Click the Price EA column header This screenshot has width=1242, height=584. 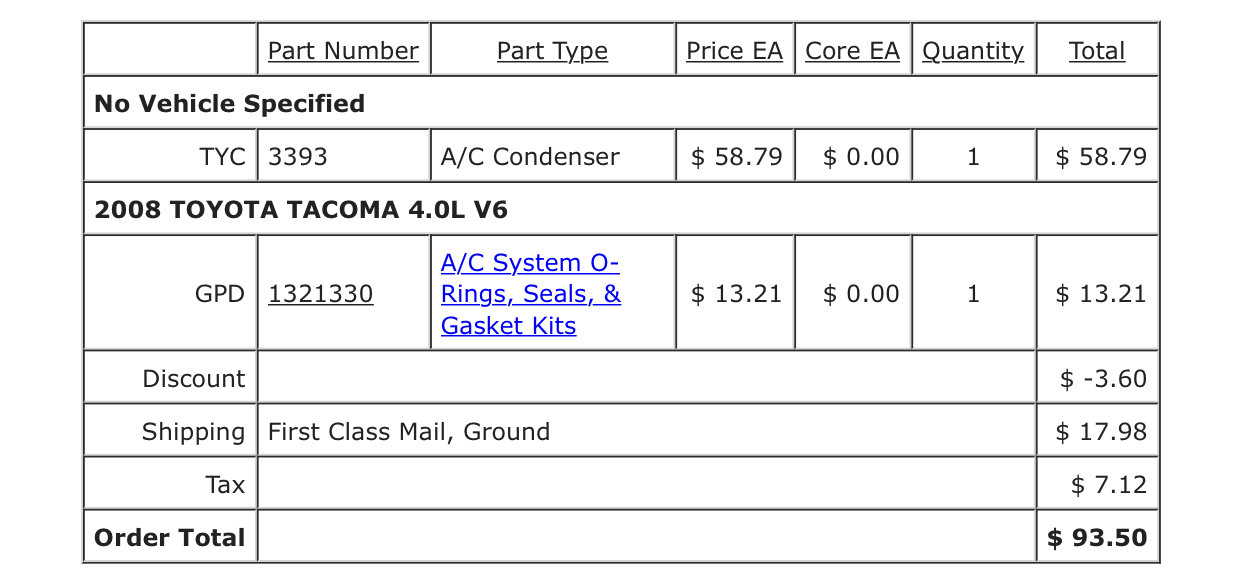pyautogui.click(x=735, y=51)
